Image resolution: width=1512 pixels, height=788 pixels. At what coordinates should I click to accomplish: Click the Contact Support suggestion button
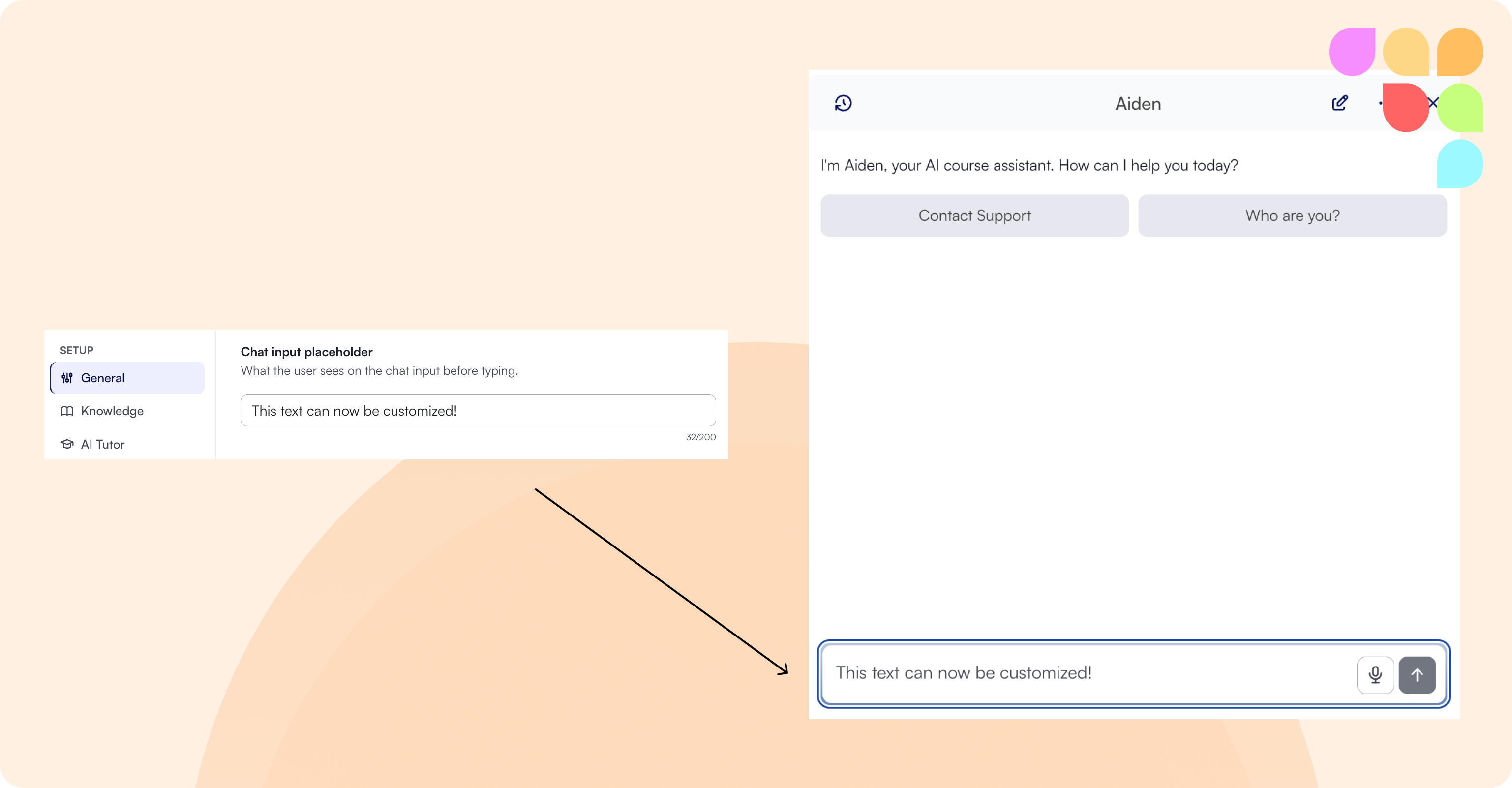click(x=974, y=215)
